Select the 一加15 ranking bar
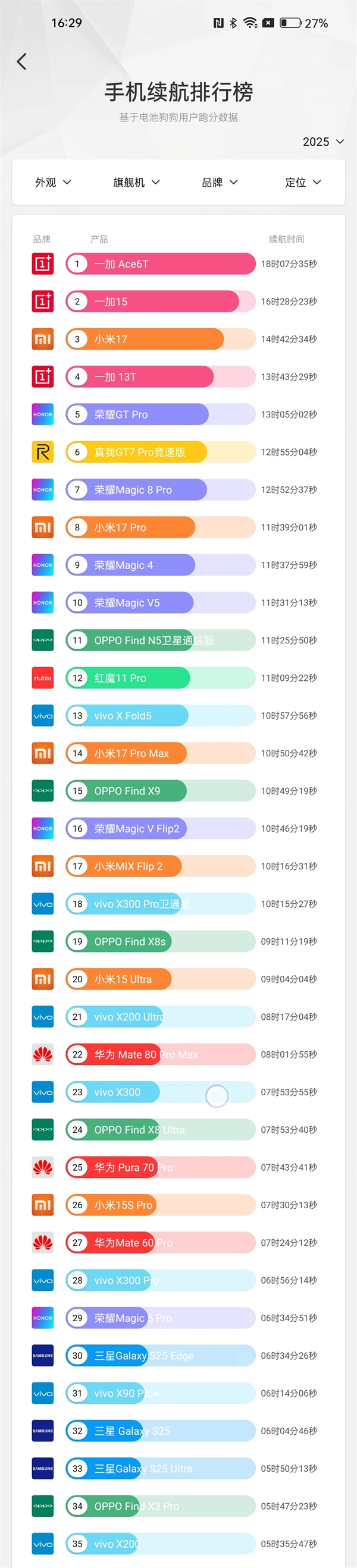 point(160,301)
